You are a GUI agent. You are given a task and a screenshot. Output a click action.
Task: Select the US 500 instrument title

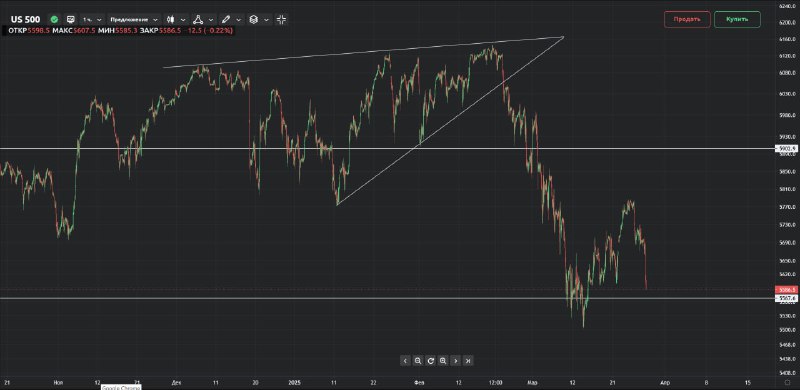25,19
